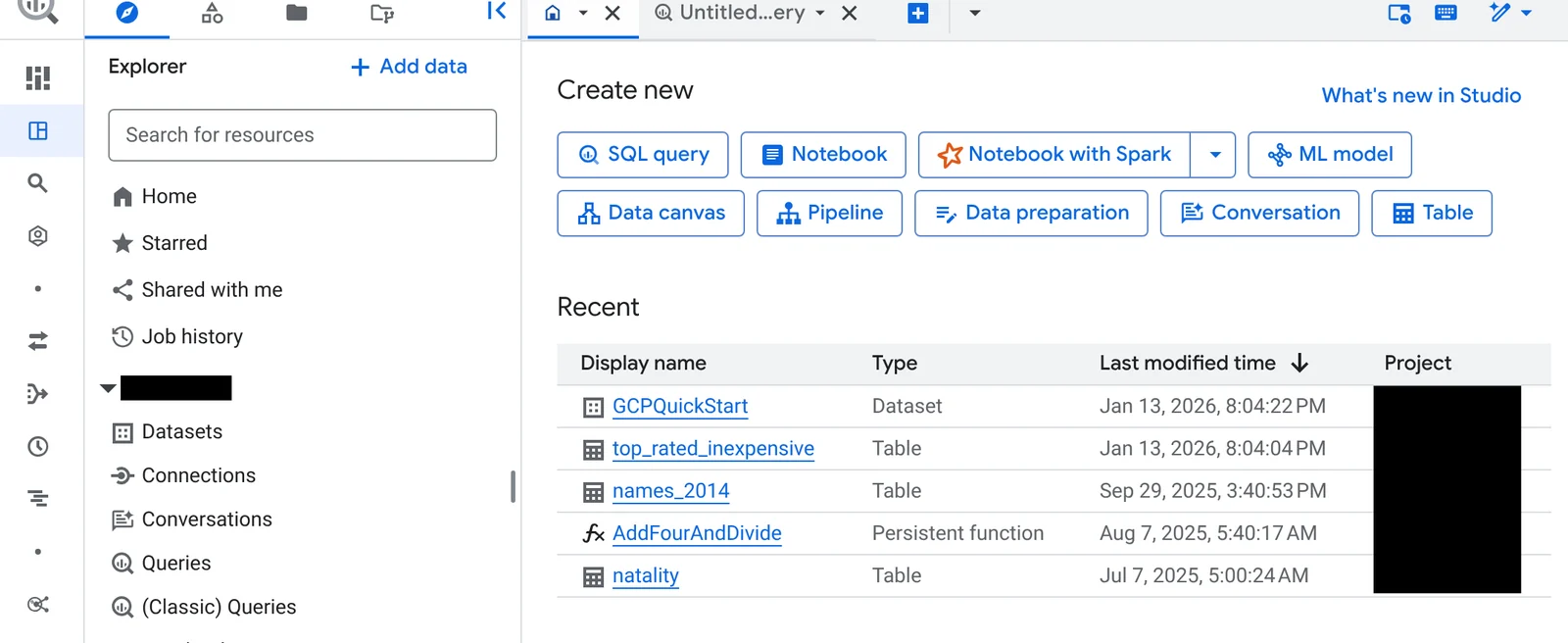The height and width of the screenshot is (643, 1568).
Task: Select the dashboard grid icon in sidebar
Action: tap(38, 78)
